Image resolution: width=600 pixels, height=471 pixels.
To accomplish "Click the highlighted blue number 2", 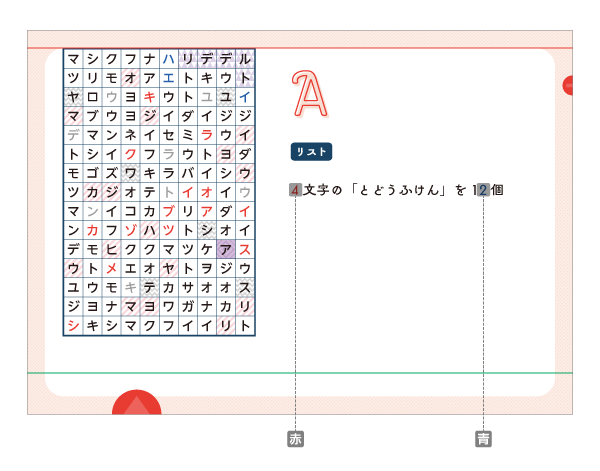I will click(x=483, y=190).
